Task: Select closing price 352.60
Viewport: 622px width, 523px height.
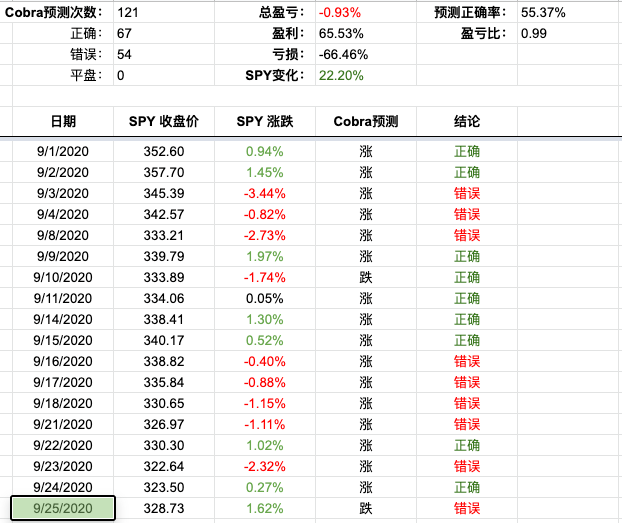Action: tap(164, 152)
